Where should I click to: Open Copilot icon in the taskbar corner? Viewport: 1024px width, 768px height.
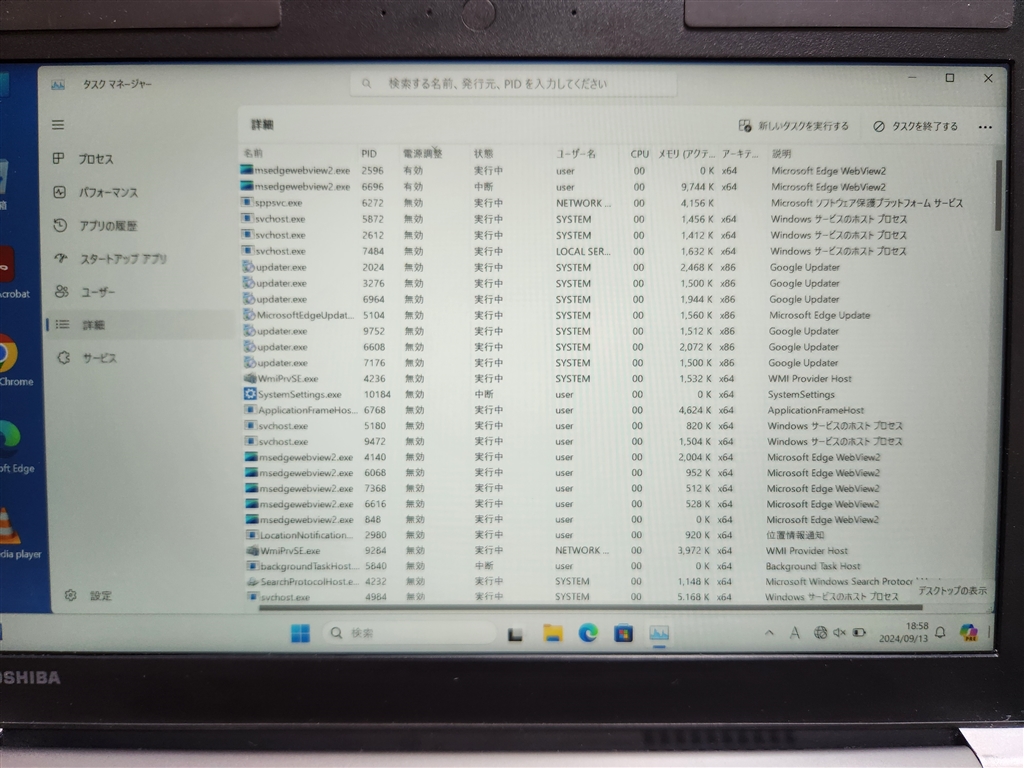click(968, 632)
